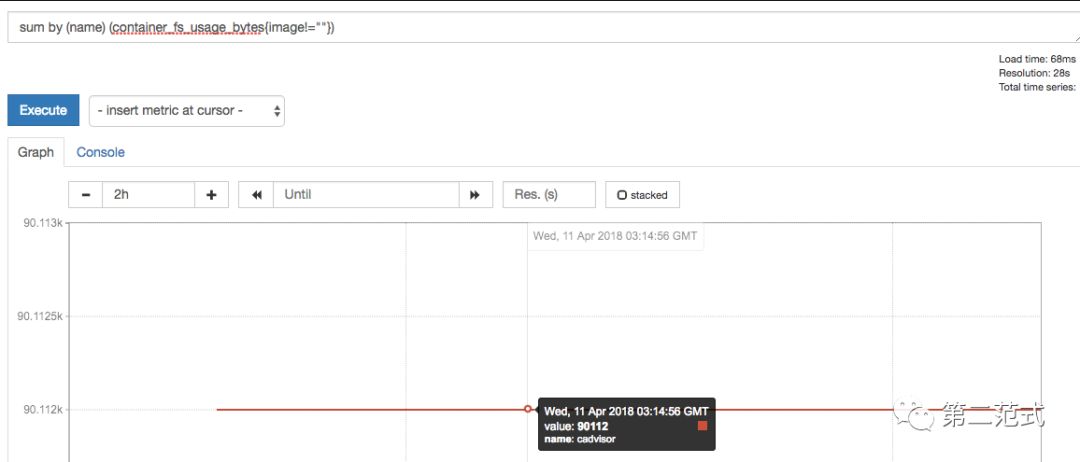Decrease time range with minus button
This screenshot has height=462, width=1080.
click(x=86, y=195)
